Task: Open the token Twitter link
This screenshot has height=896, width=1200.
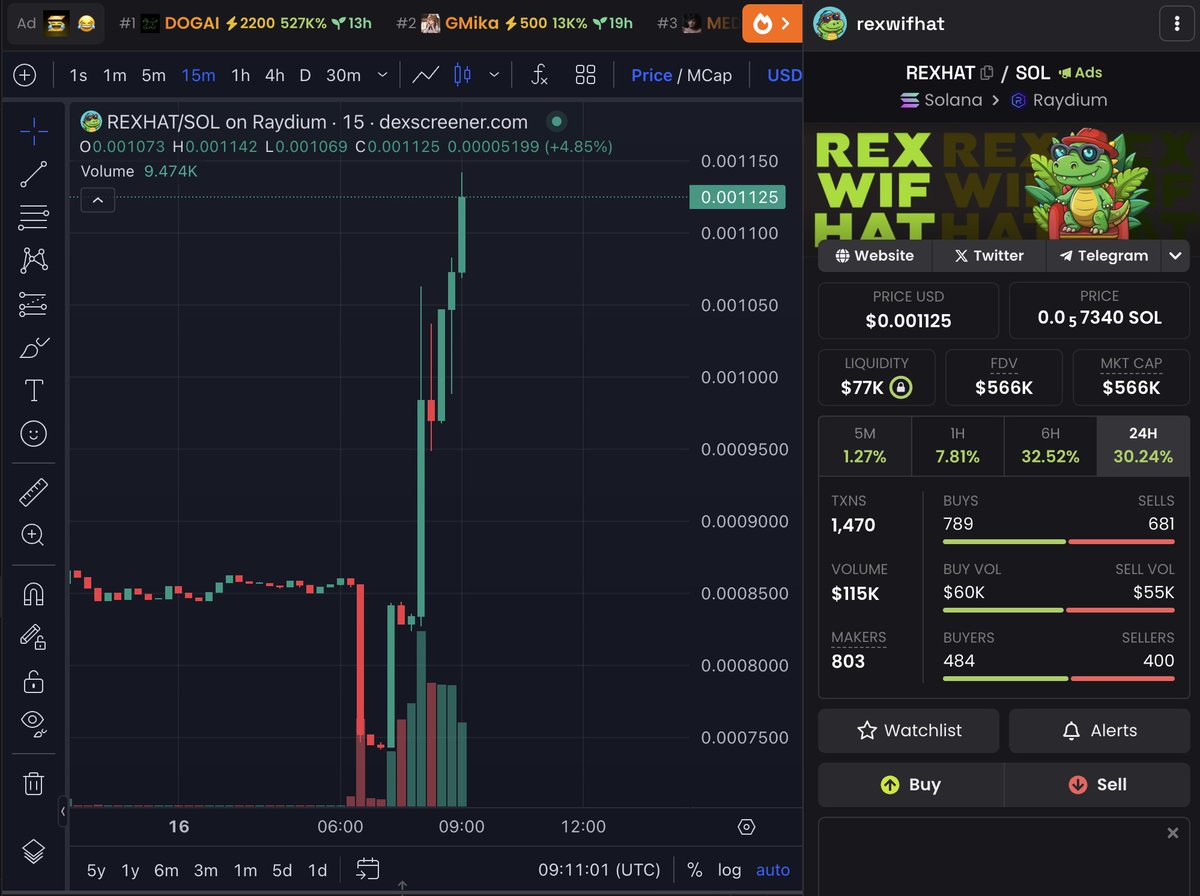Action: pos(989,255)
